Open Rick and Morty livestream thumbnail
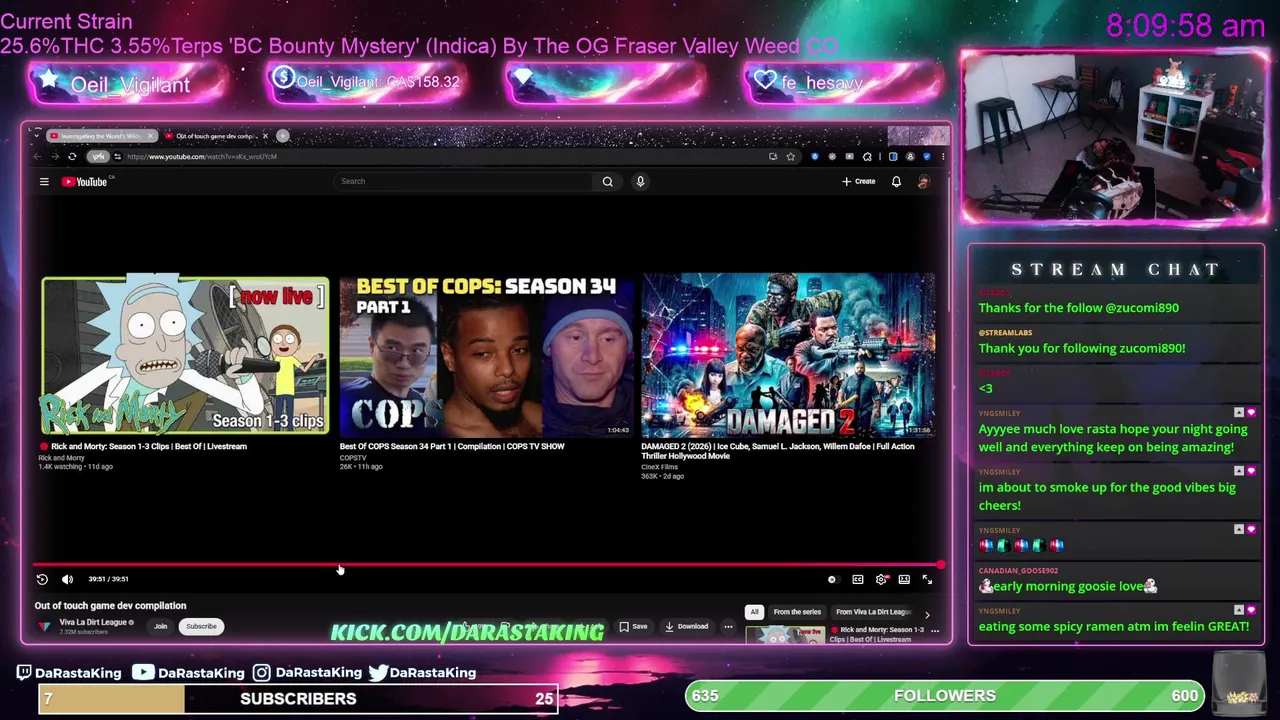Screen dimensions: 1280x720 (185, 355)
